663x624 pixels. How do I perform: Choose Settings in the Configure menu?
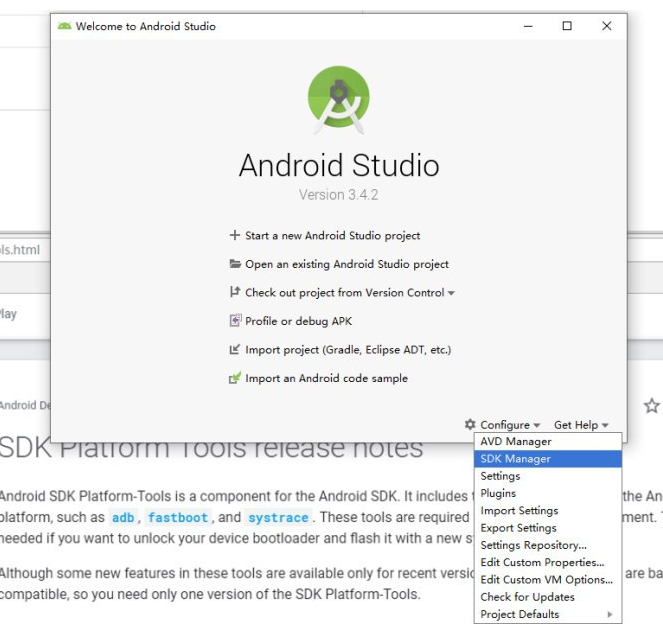(x=548, y=476)
